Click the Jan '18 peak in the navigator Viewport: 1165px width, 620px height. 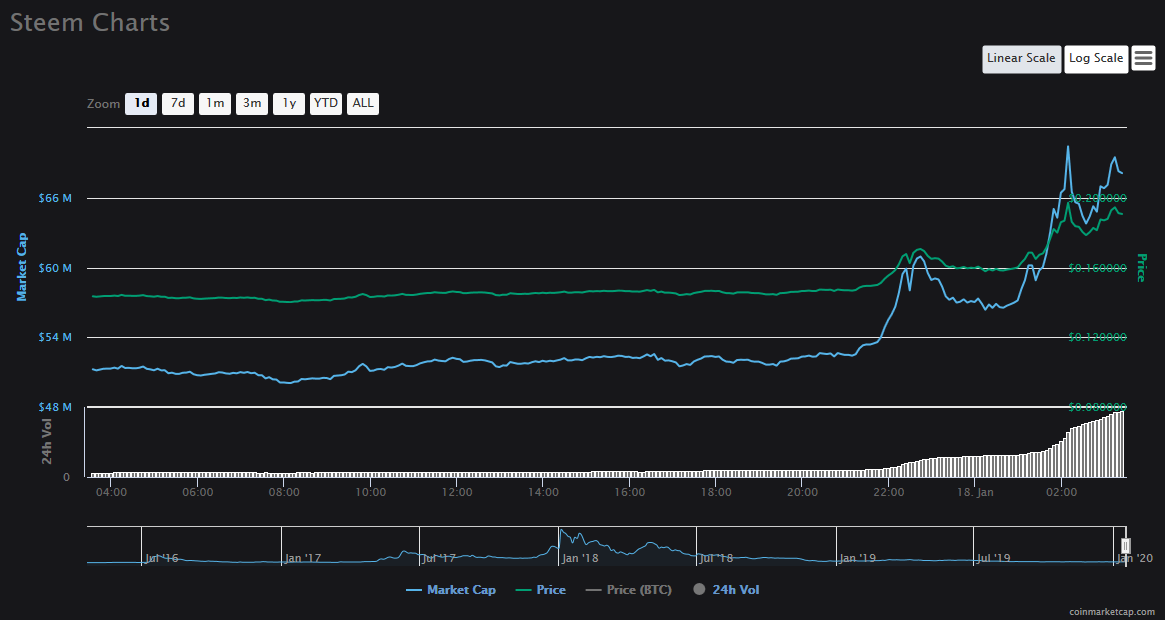tap(562, 531)
